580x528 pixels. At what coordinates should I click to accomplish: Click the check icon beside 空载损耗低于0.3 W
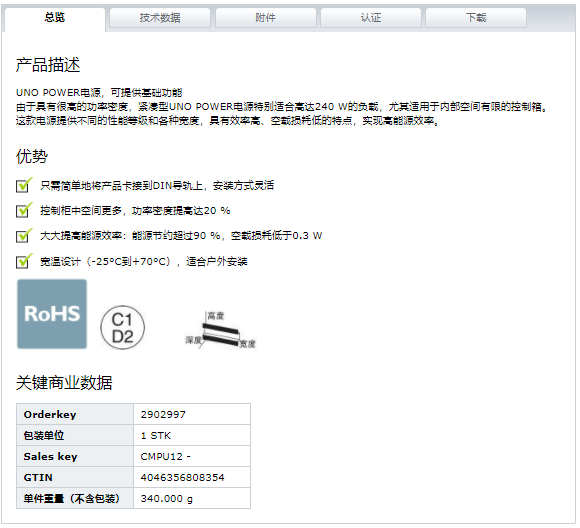pos(24,235)
